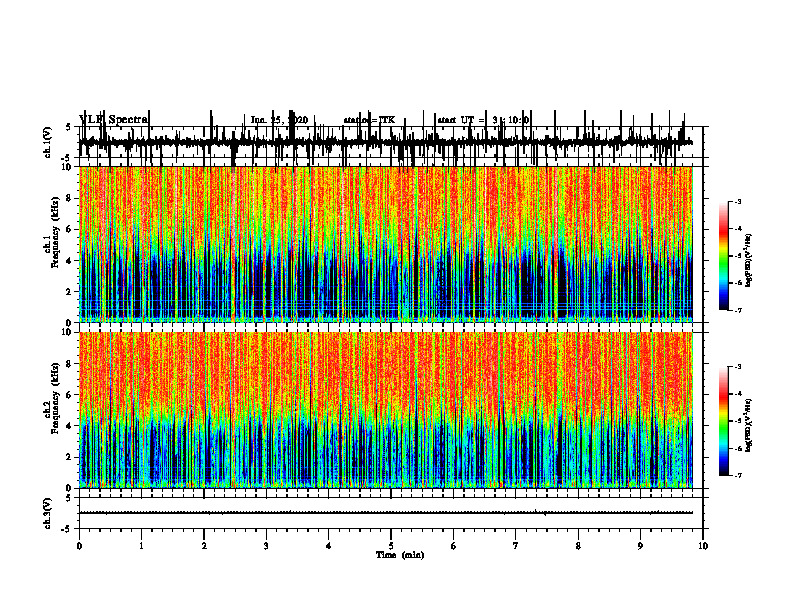Click the 'Time (min)' axis label

click(400, 555)
